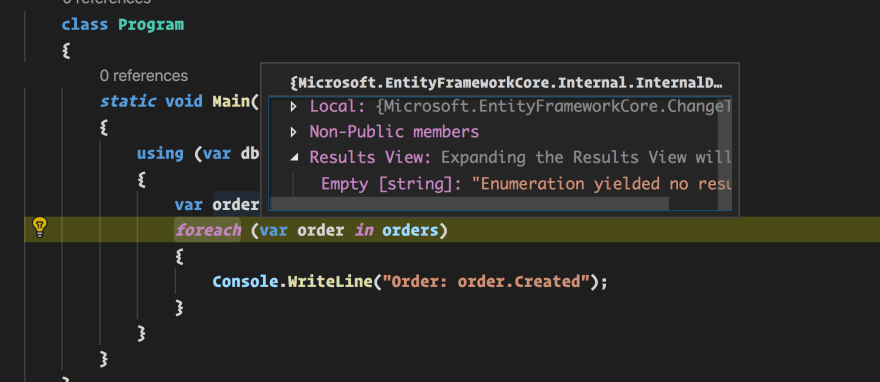Click the yellow lightbulb quick-fix icon
Screen dimensions: 880x382
pyautogui.click(x=39, y=227)
